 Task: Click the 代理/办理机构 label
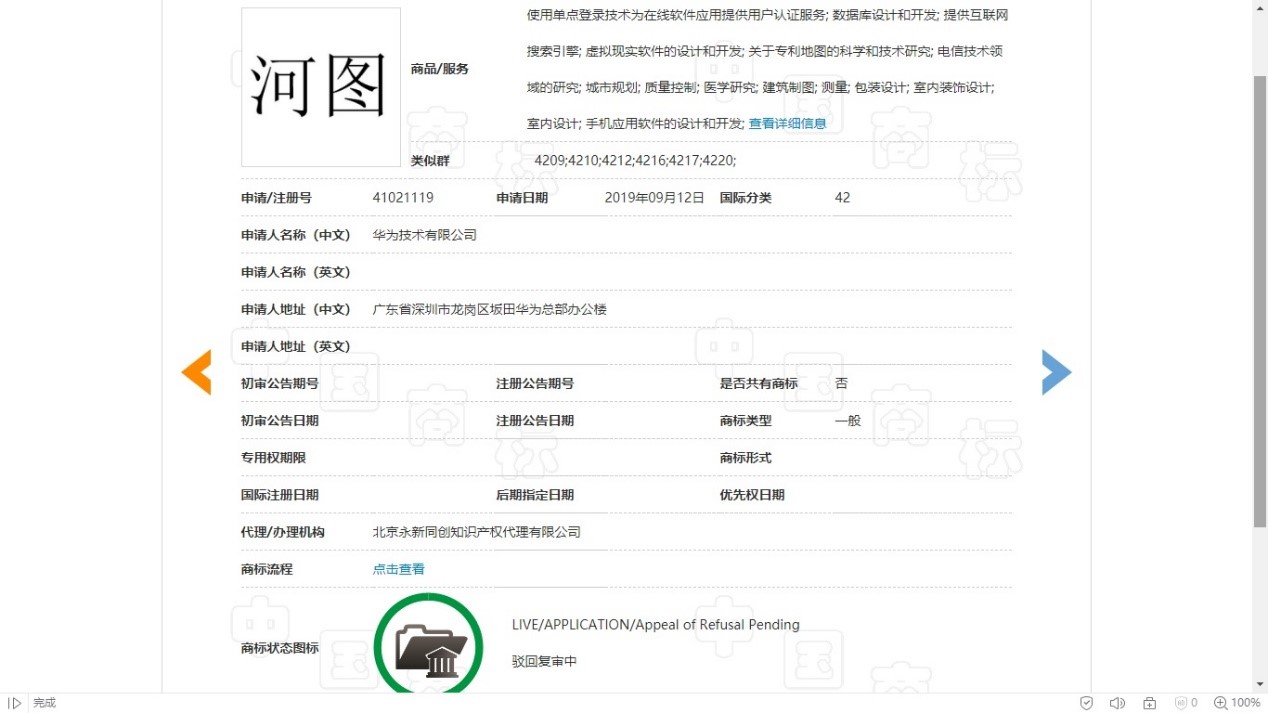click(x=283, y=532)
